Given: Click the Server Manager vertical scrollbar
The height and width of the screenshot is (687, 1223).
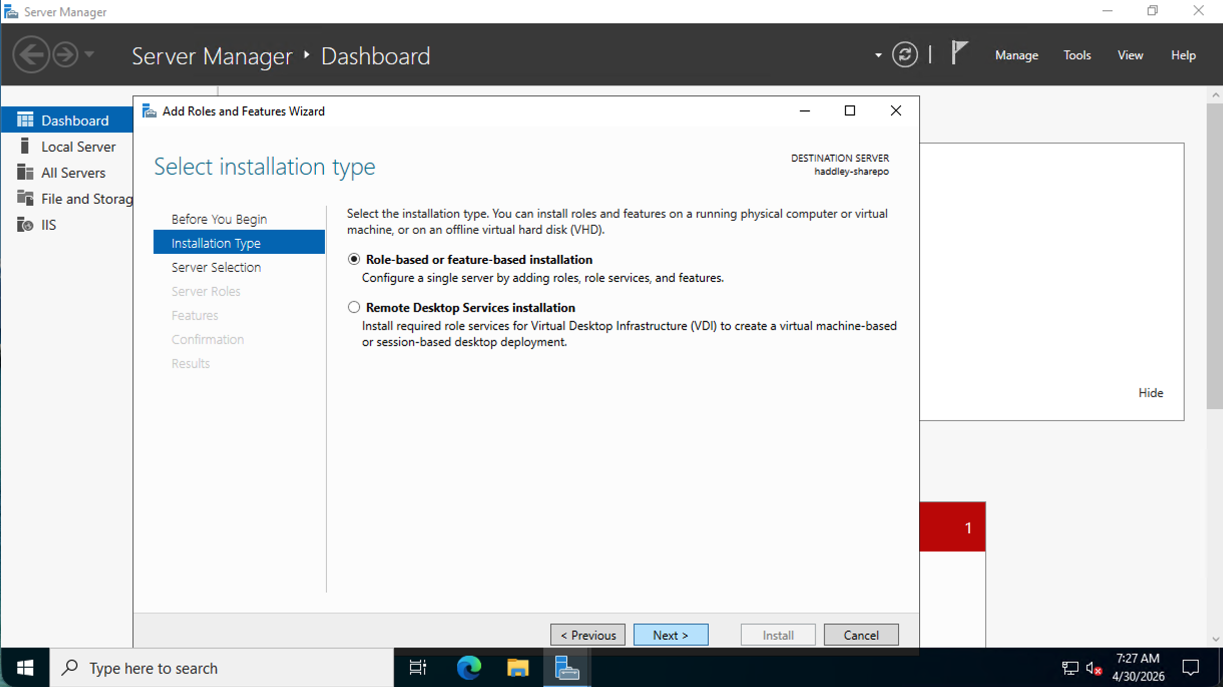Looking at the screenshot, I should 1215,255.
